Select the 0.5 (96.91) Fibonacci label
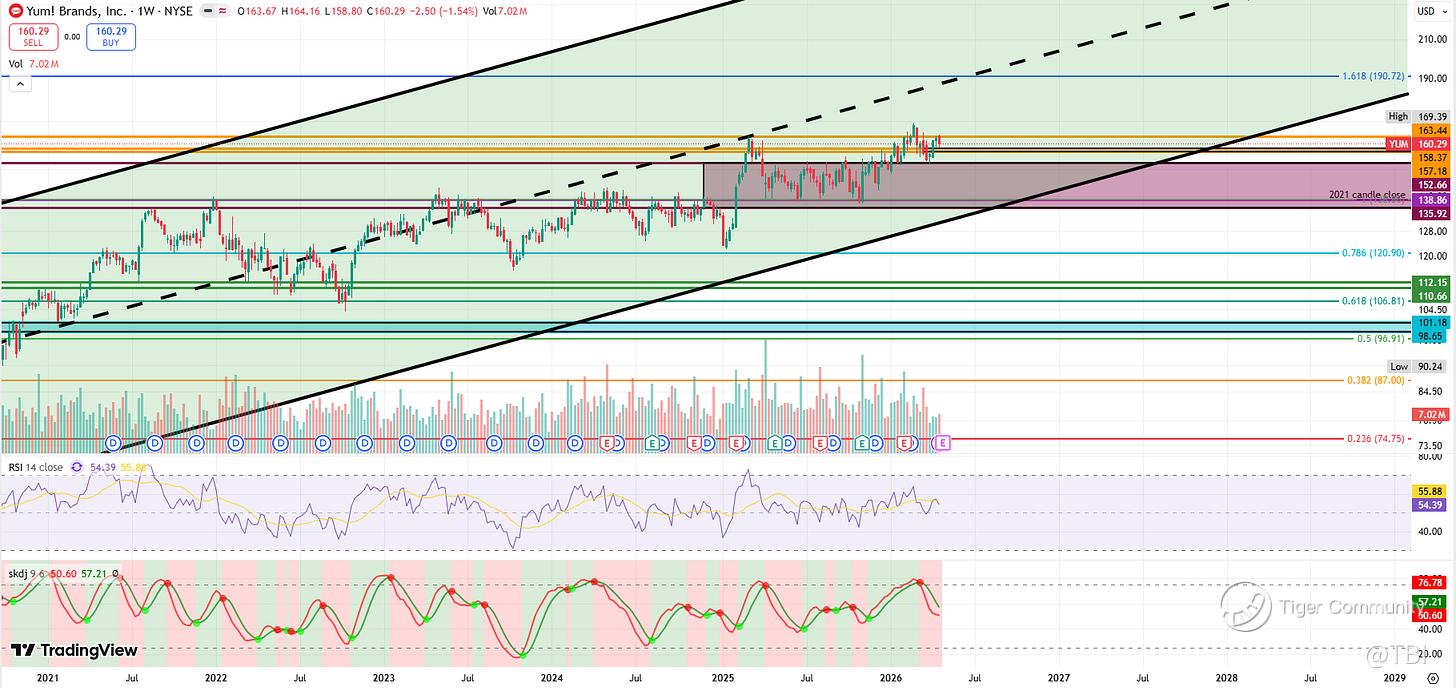This screenshot has height=688, width=1456. click(x=1380, y=339)
